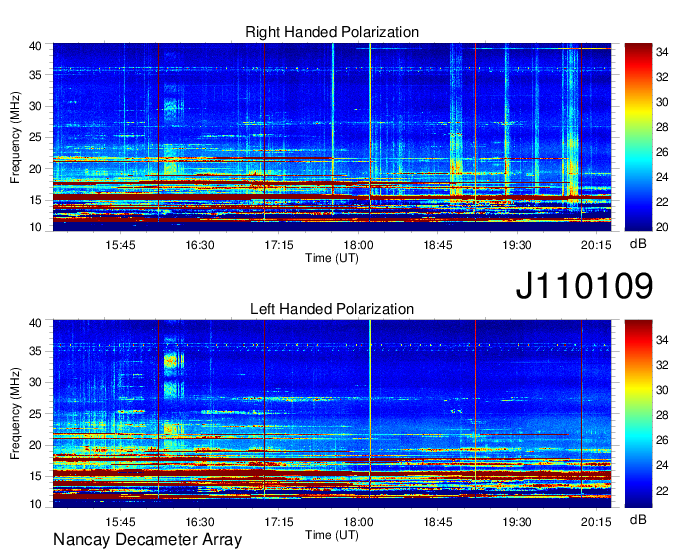The image size is (680, 552).
Task: Click the Nancay Decameter Array caption
Action: (x=147, y=540)
